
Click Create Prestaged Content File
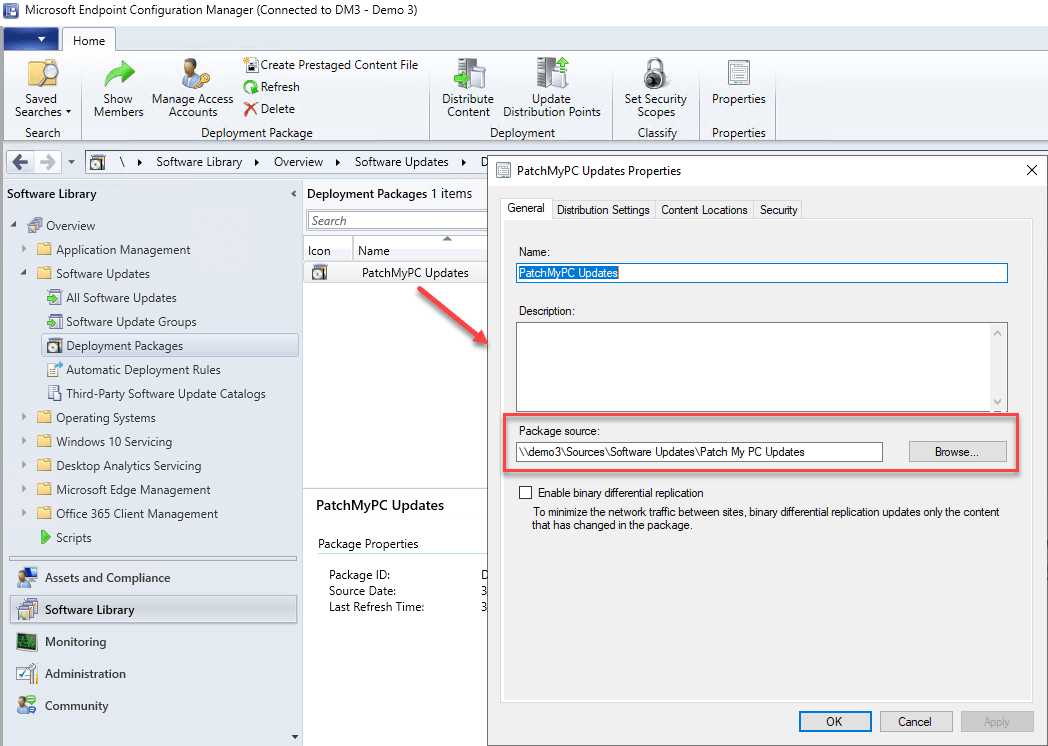331,65
